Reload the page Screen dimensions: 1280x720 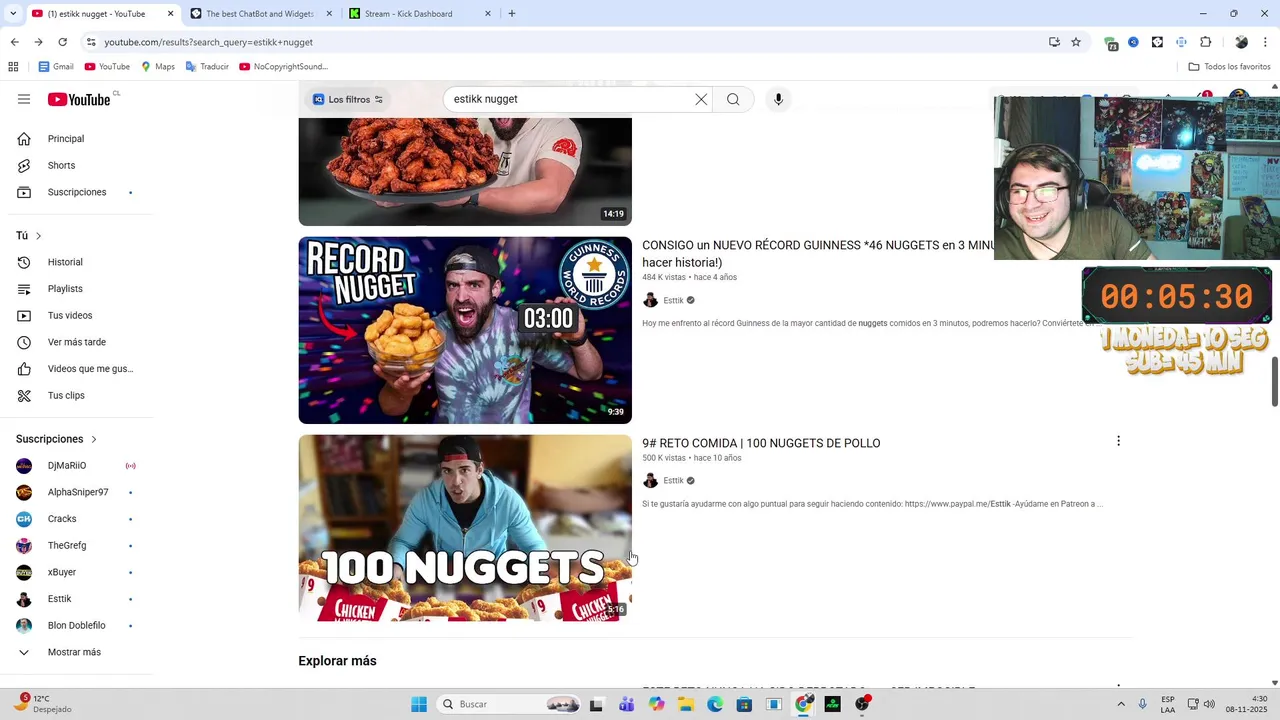[x=62, y=42]
